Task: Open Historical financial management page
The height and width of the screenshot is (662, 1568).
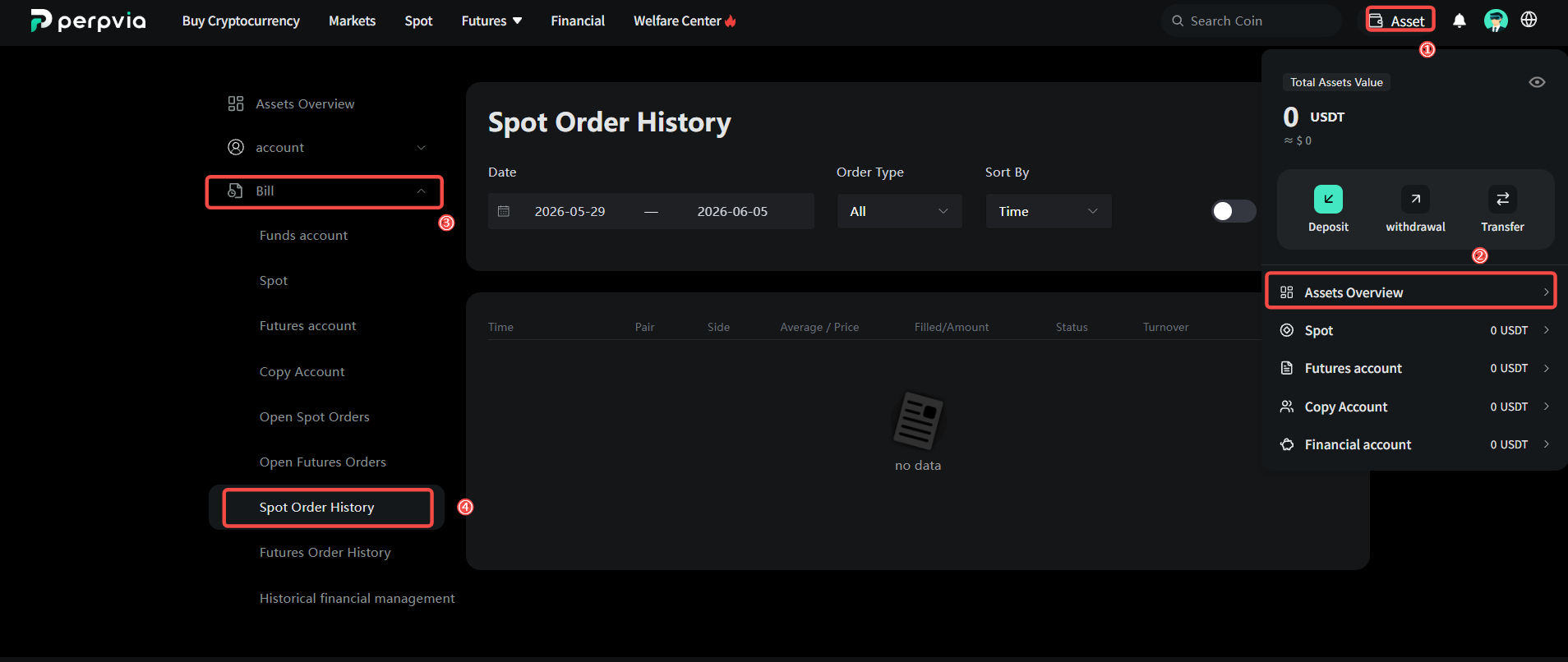Action: [357, 598]
